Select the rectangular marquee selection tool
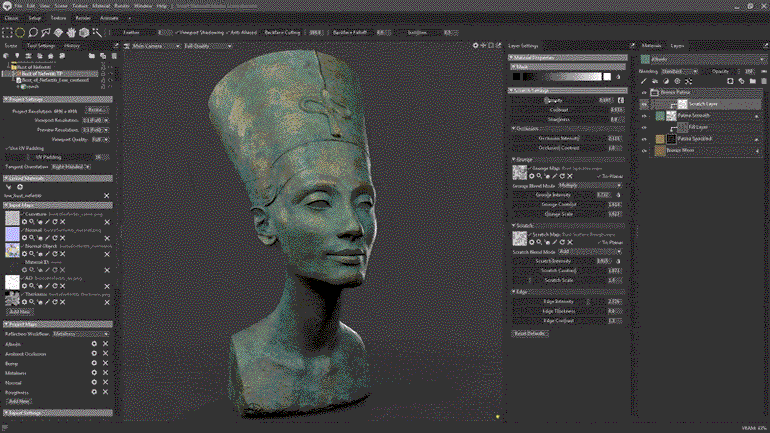 tap(7, 32)
